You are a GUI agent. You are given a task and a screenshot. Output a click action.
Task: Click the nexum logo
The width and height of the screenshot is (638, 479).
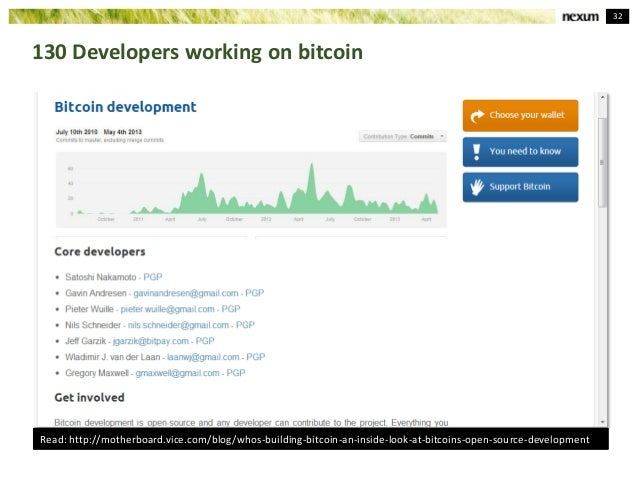(581, 17)
